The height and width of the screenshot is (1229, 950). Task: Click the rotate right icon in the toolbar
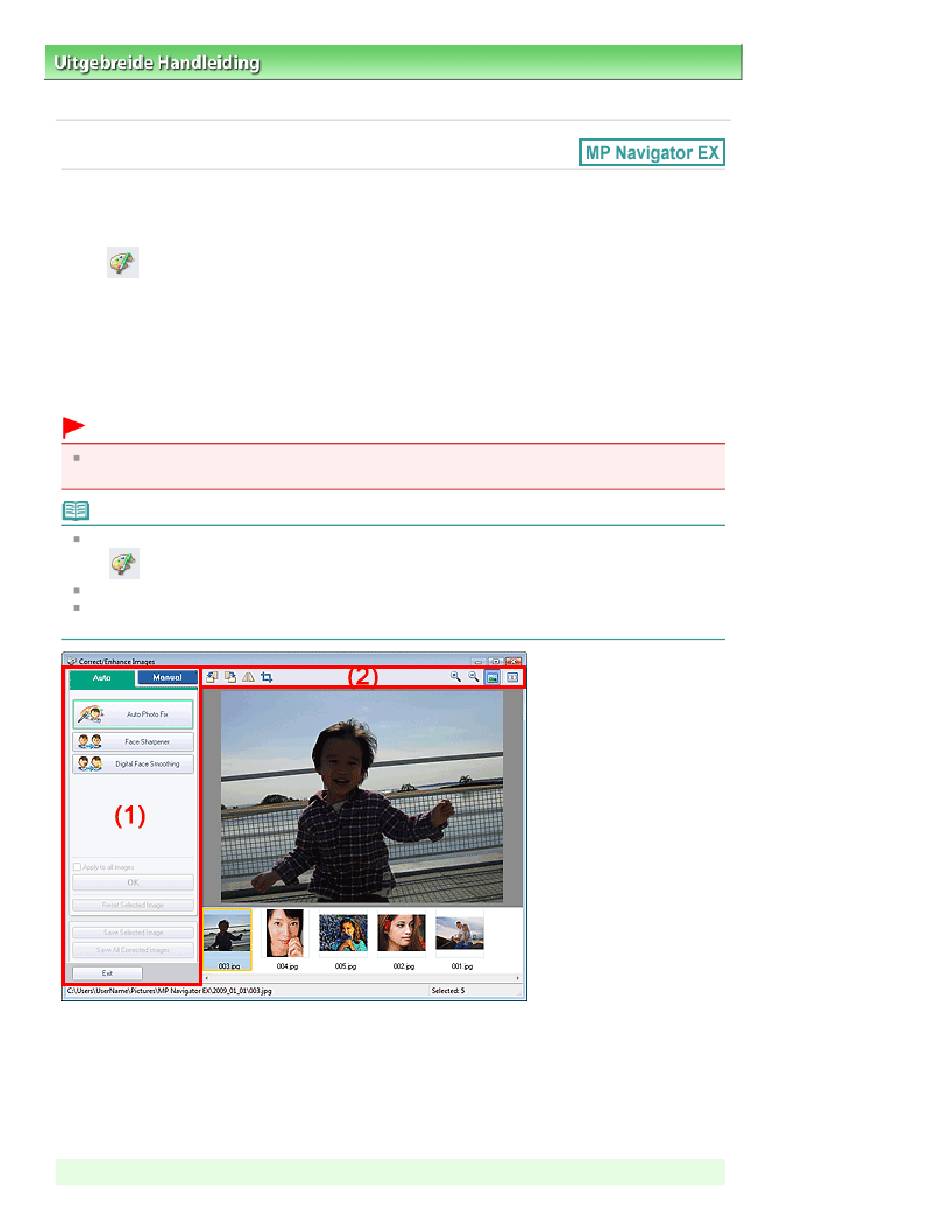tap(230, 677)
